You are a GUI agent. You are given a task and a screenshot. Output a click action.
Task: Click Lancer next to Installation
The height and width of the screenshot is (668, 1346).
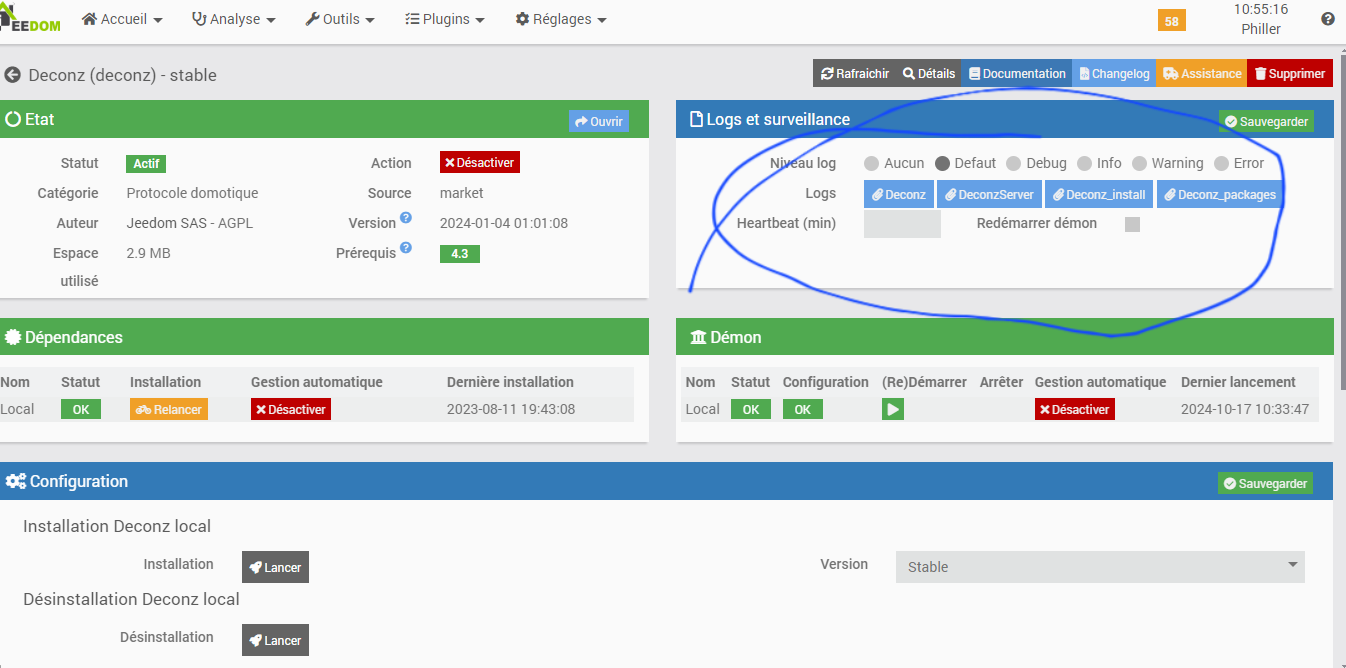(x=275, y=567)
